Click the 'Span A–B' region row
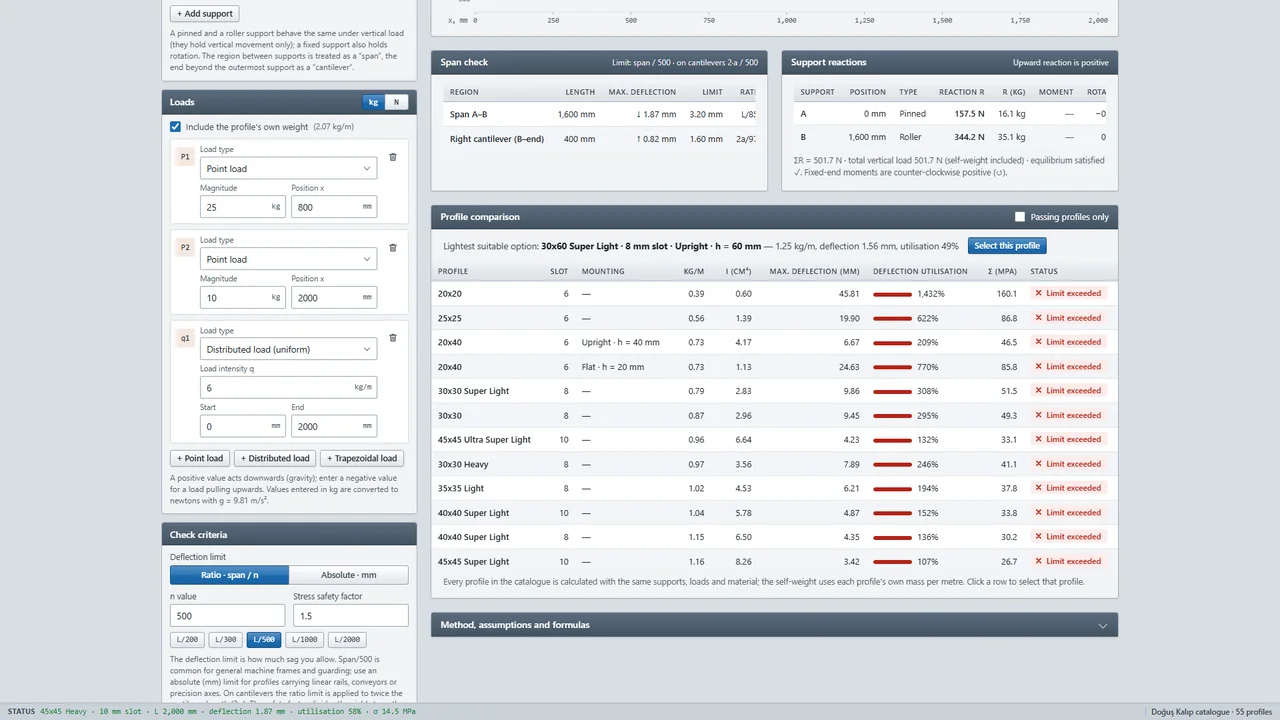 tap(599, 114)
